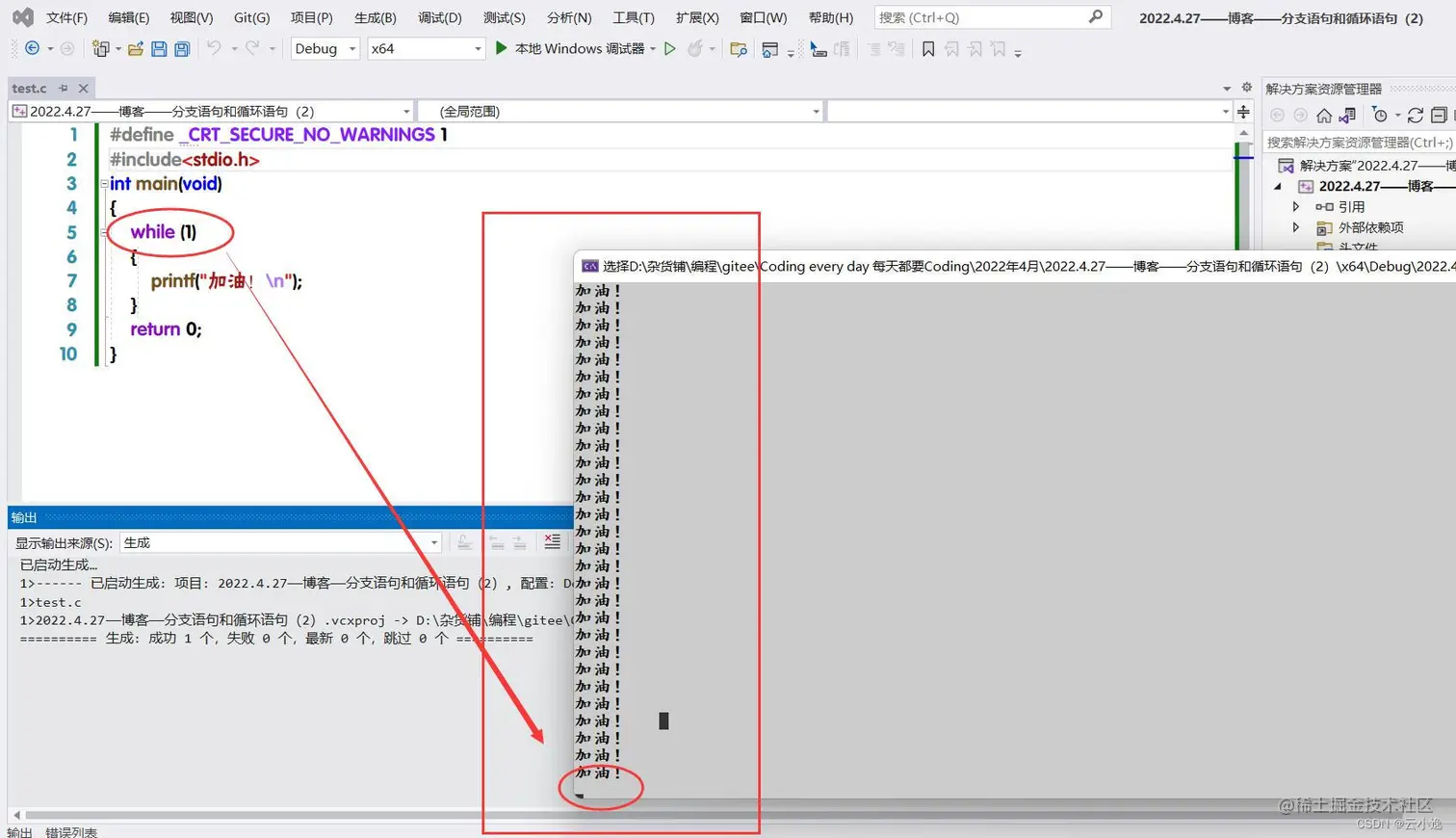Open the 调试(D) menu
The image size is (1456, 838).
(440, 17)
